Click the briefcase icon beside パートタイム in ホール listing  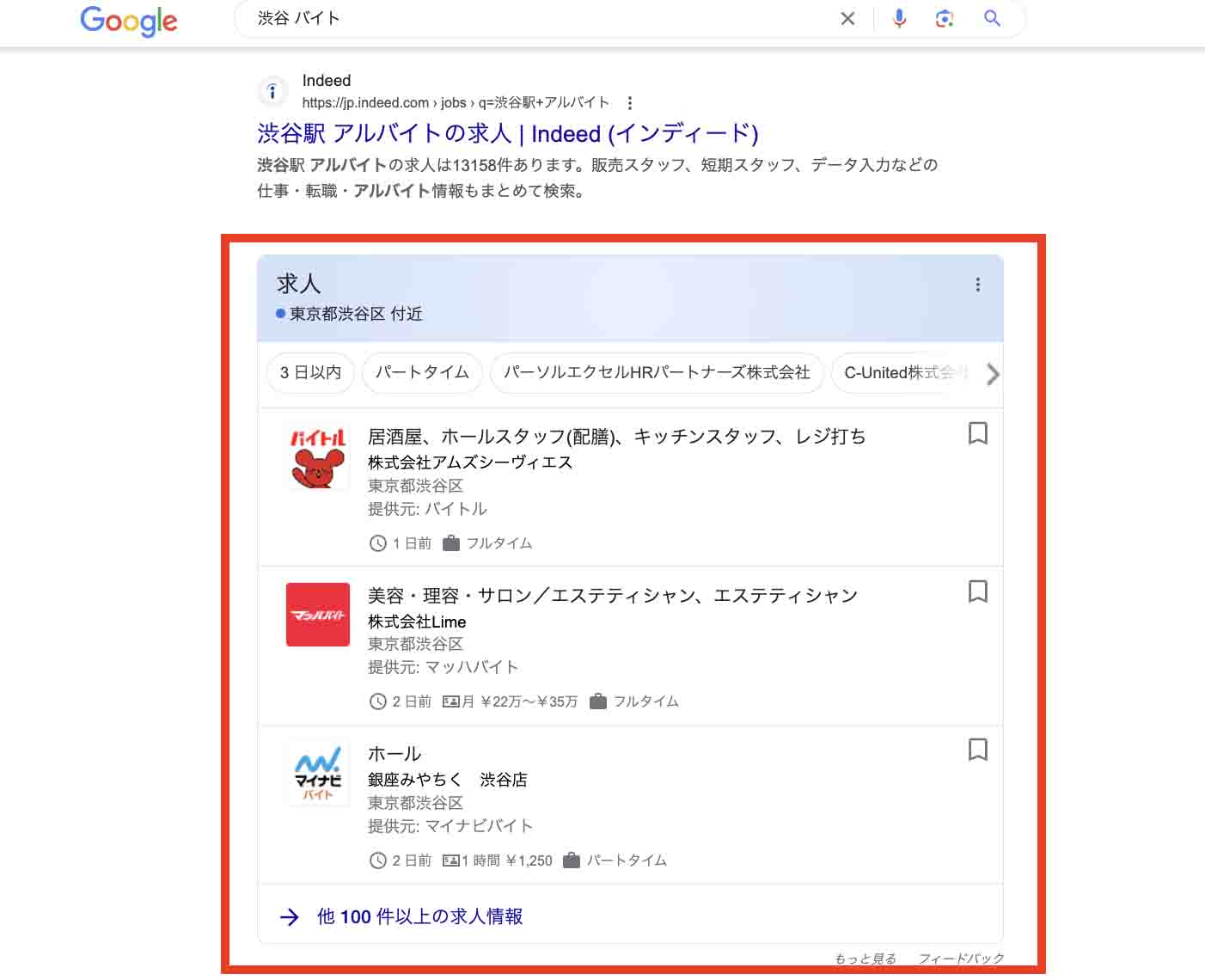coord(571,861)
